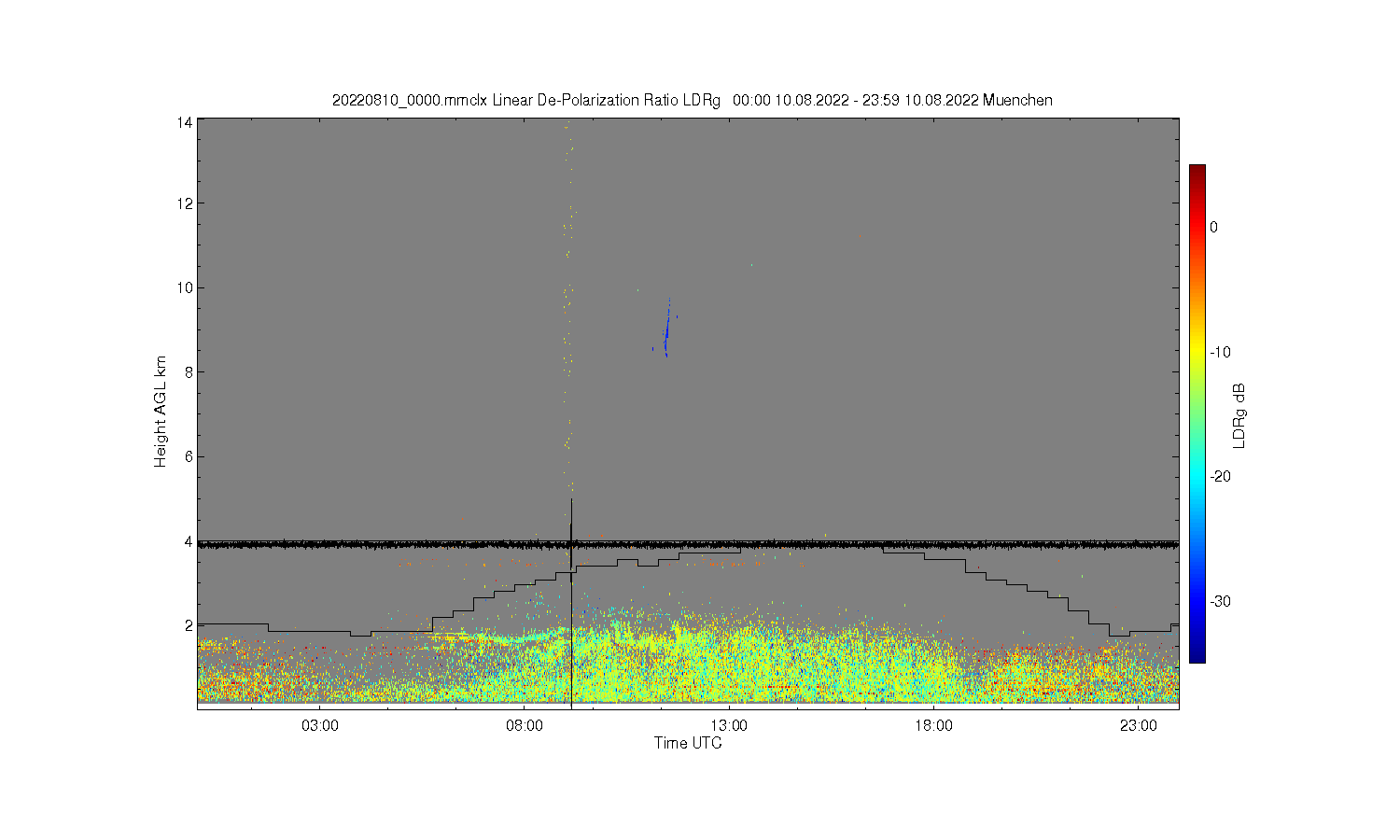Click the plot title '20220810_0000.mmclx Linear De-Polarization Ratio'
1400x840 pixels.
click(525, 100)
